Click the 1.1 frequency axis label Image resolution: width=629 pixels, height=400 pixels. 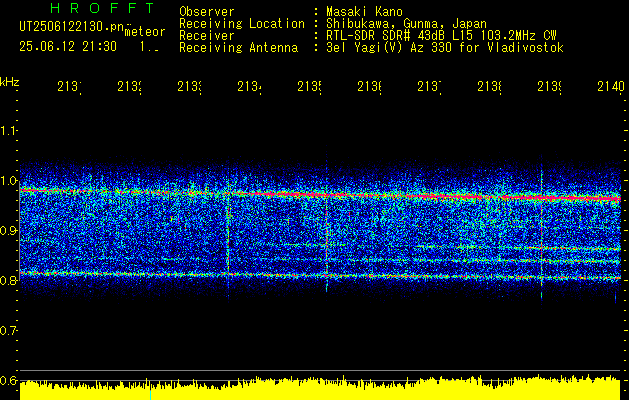coord(8,131)
